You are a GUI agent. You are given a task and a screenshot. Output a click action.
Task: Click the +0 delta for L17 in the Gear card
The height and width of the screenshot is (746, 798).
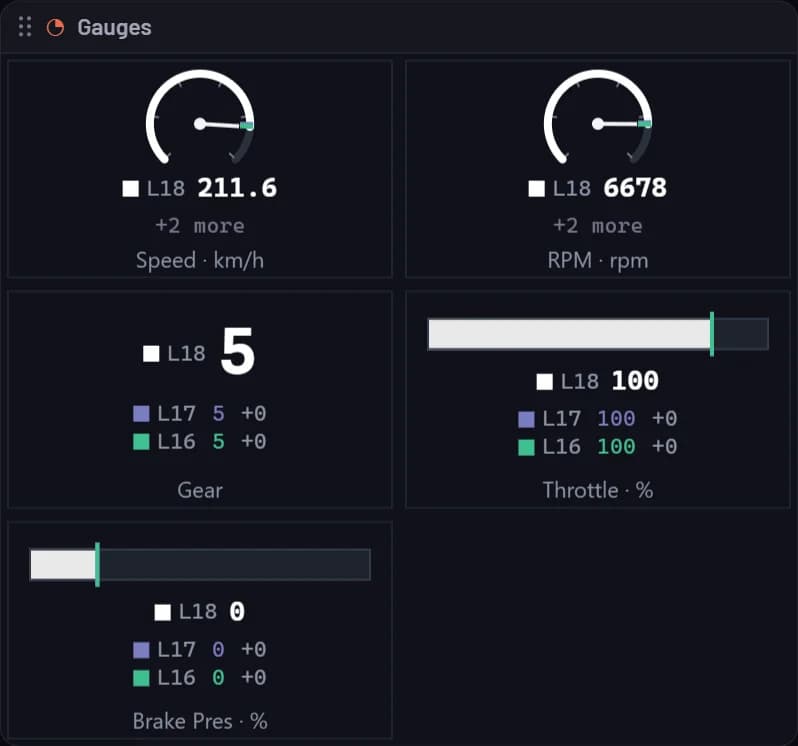click(x=253, y=414)
